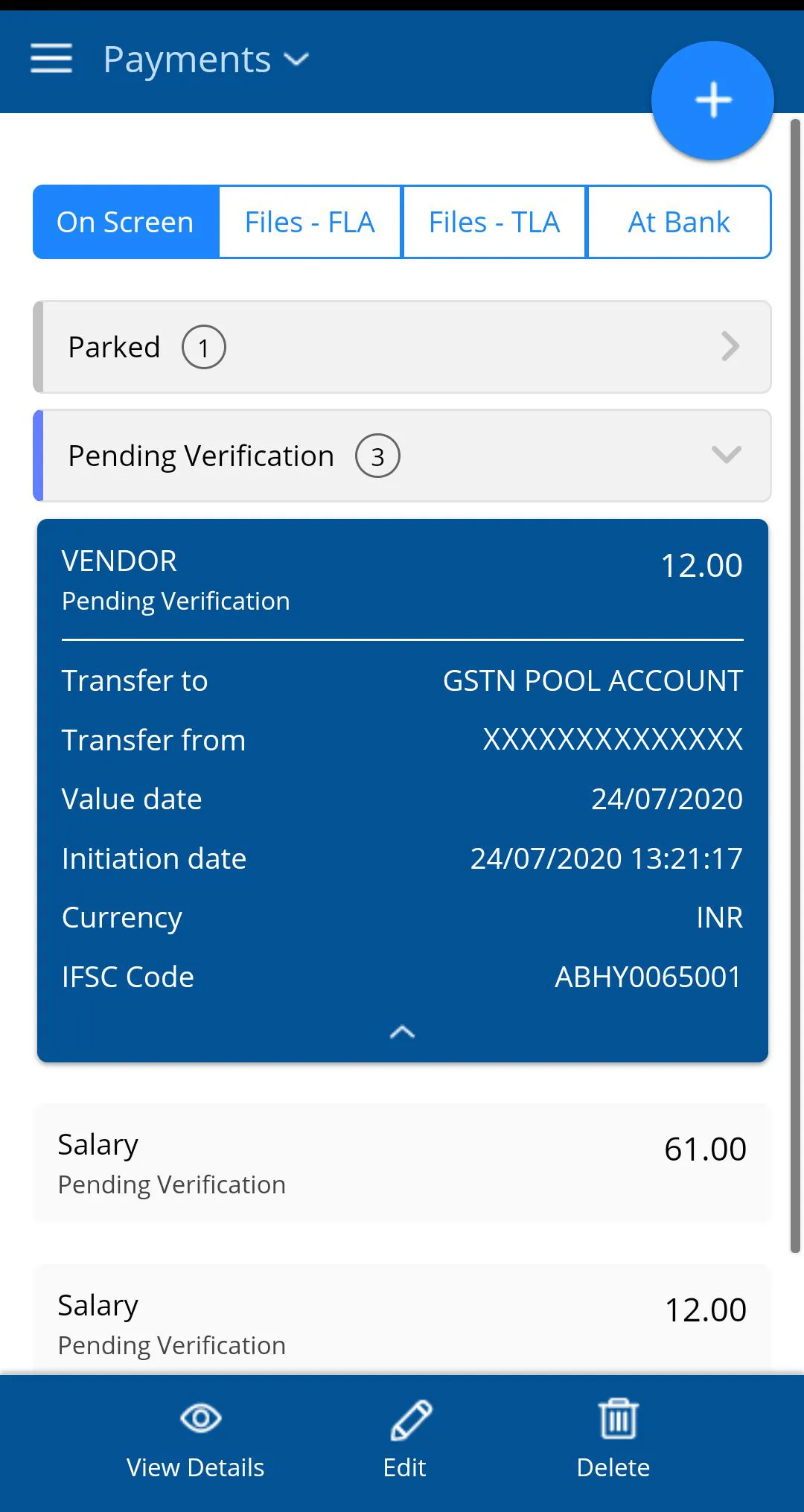This screenshot has width=804, height=1512.
Task: Collapse the Pending Verification section chevron
Action: (726, 455)
